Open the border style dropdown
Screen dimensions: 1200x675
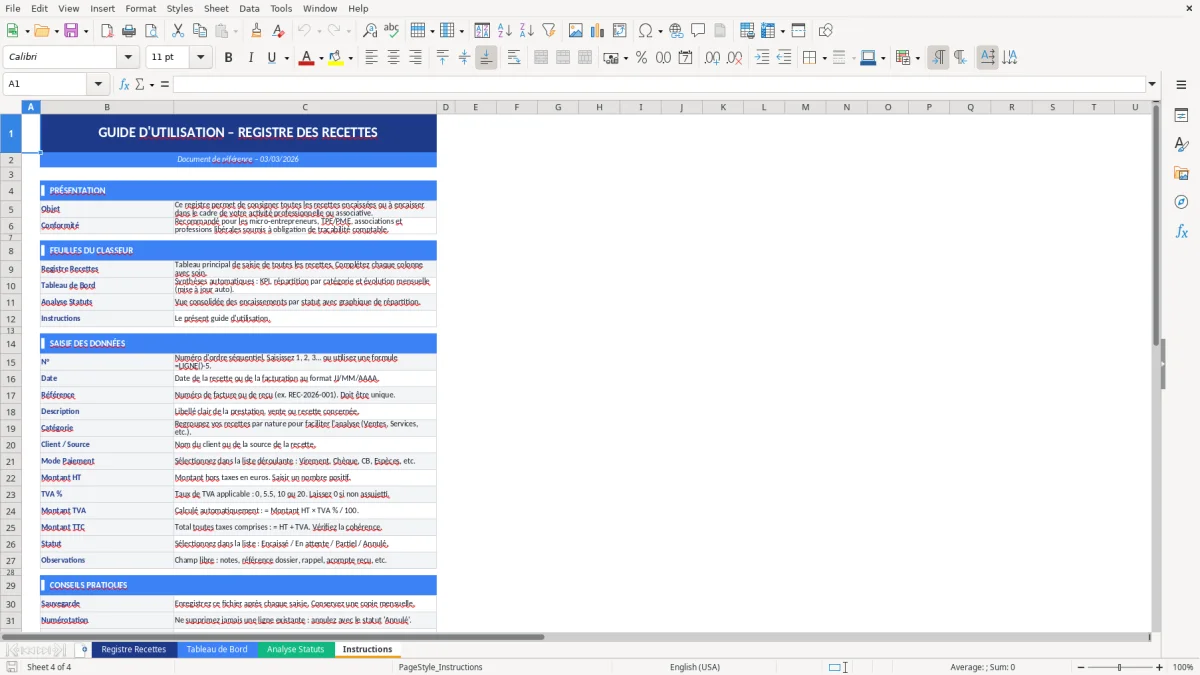coord(854,58)
